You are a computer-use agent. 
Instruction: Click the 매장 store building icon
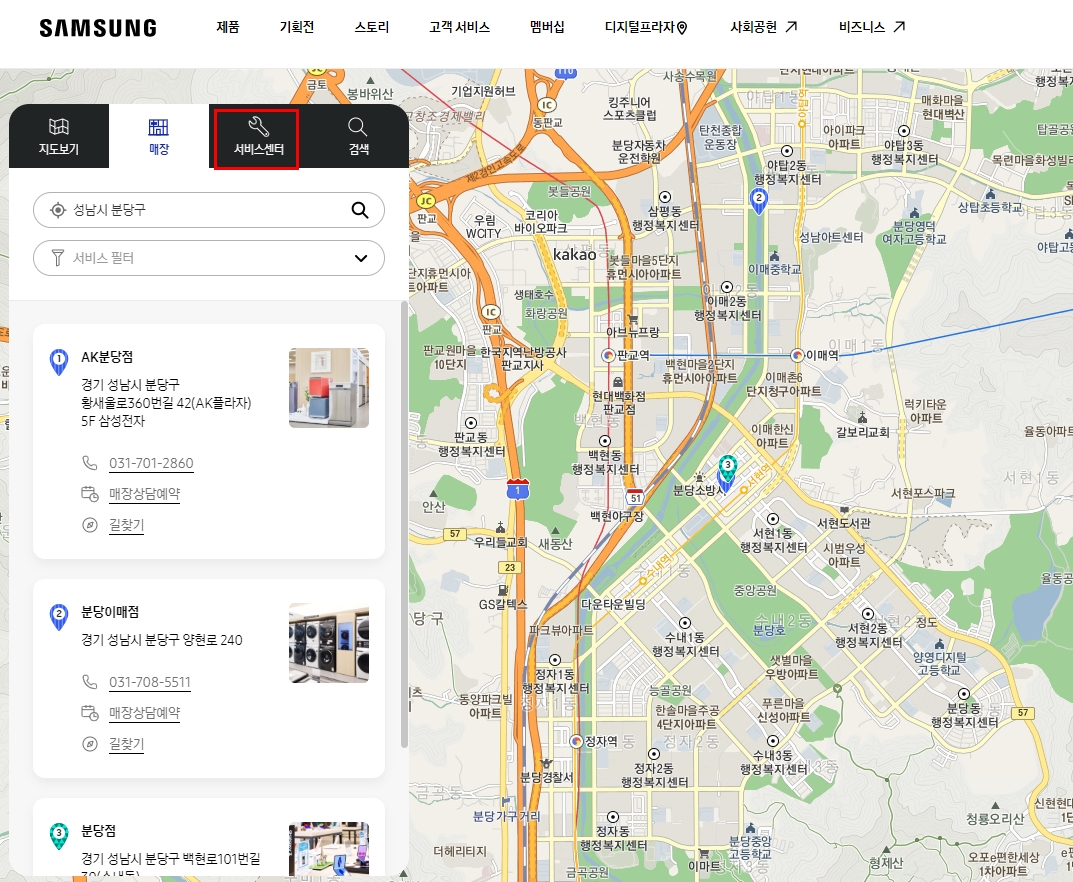[159, 127]
